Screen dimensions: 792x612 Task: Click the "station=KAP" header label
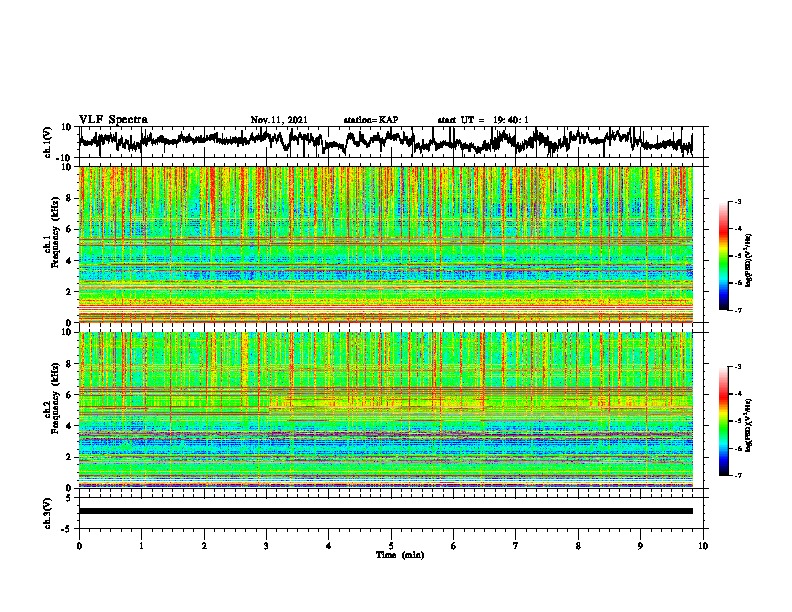tap(371, 120)
